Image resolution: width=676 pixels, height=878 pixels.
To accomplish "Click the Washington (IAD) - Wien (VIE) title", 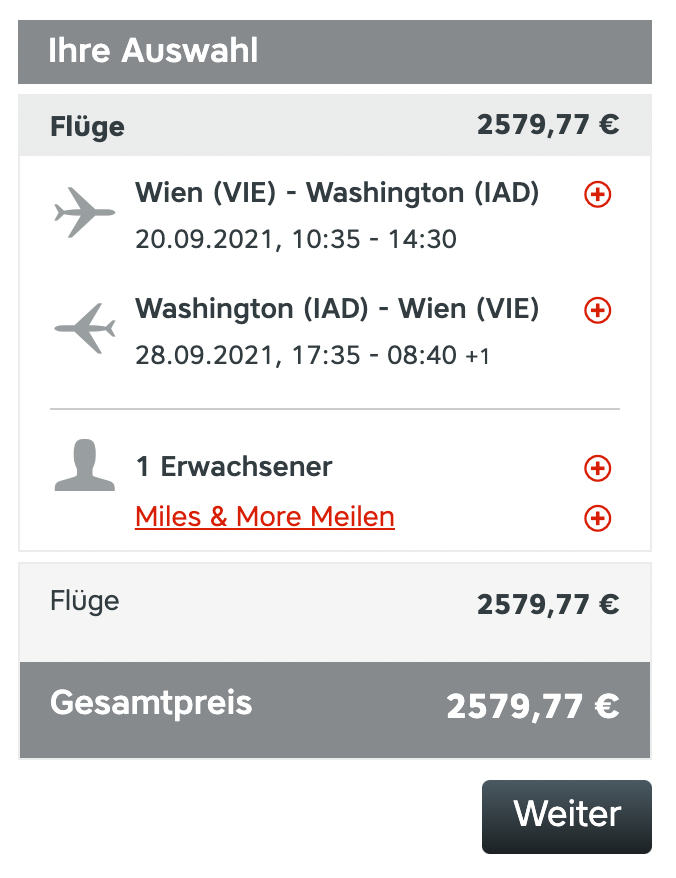I will click(x=337, y=309).
